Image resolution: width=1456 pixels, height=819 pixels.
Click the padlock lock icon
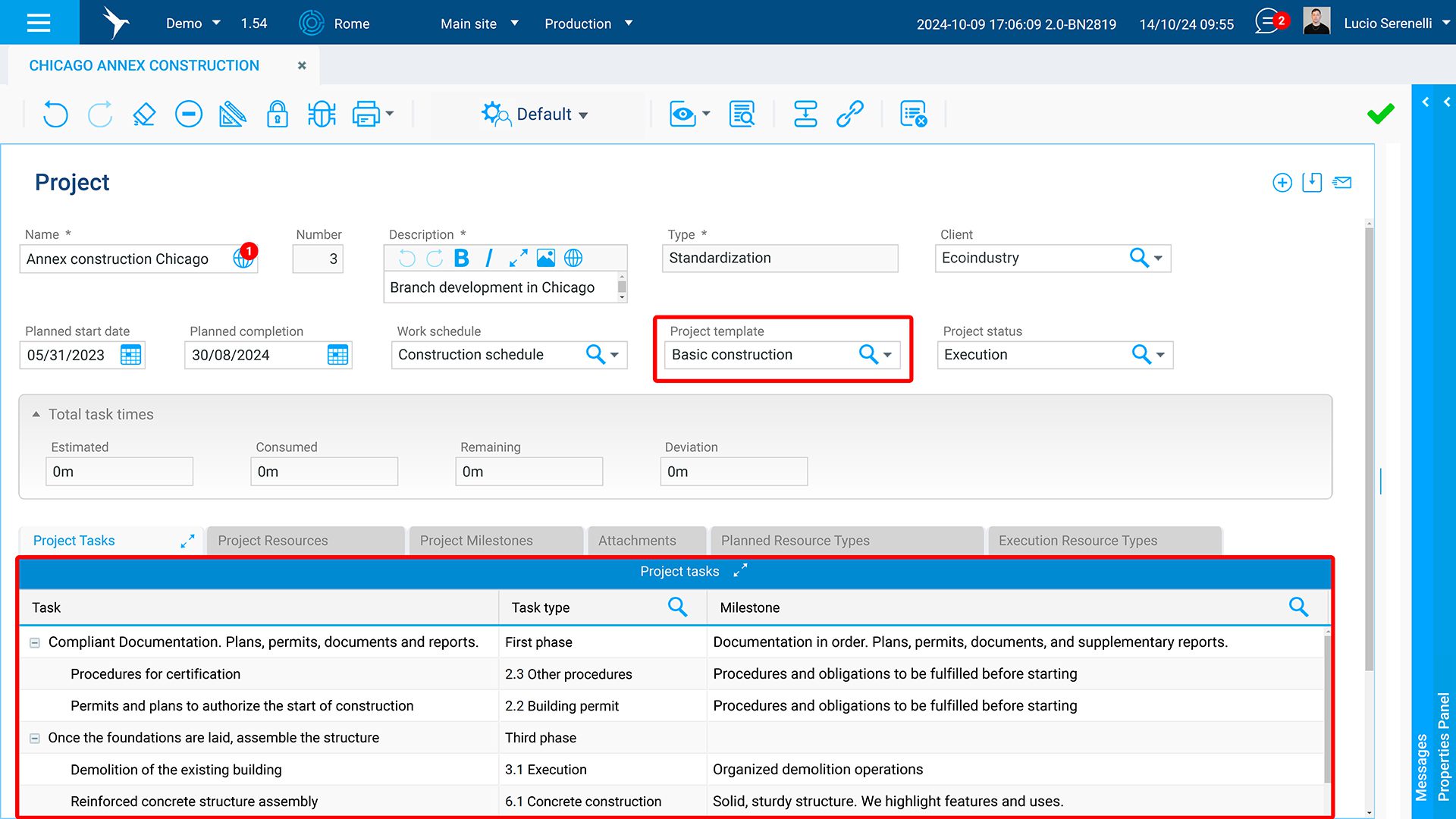tap(278, 115)
